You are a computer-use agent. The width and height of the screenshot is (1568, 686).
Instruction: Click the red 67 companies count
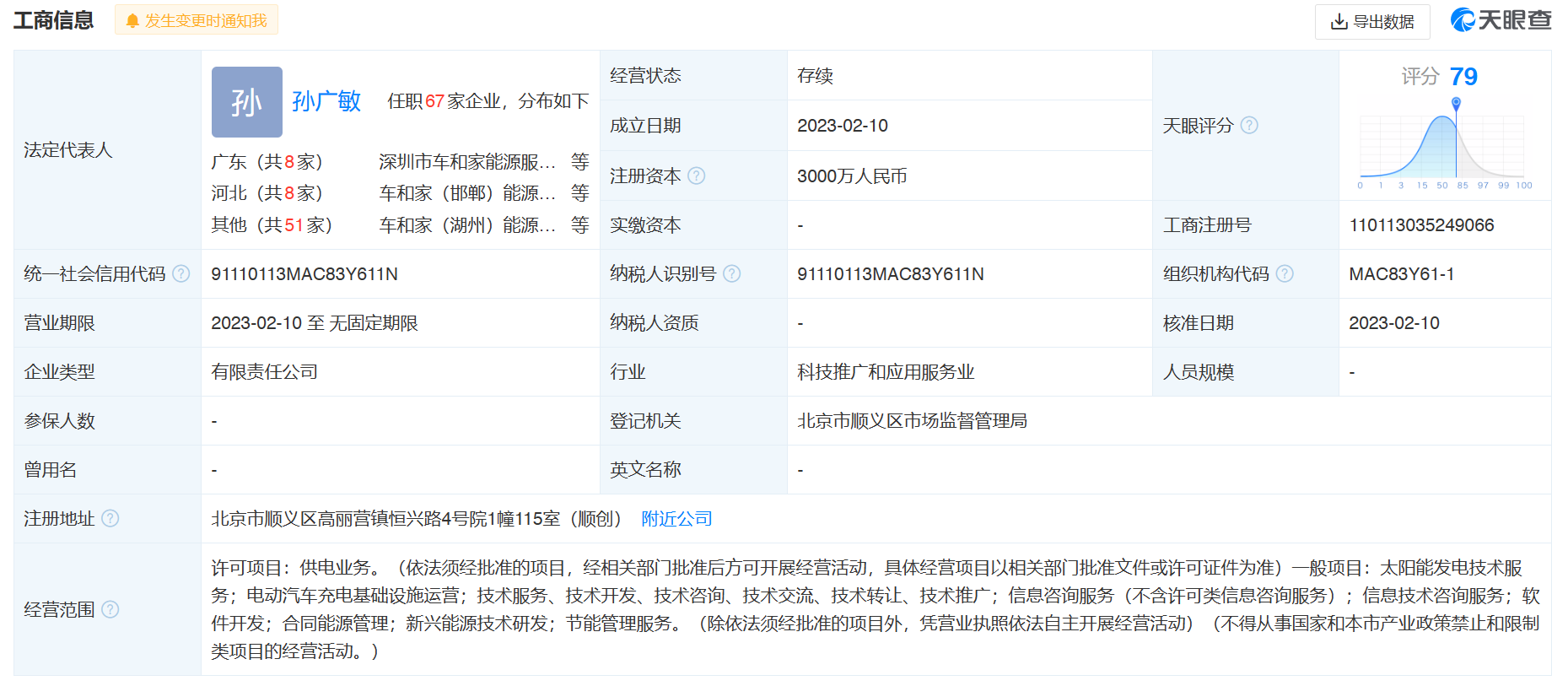click(x=434, y=101)
